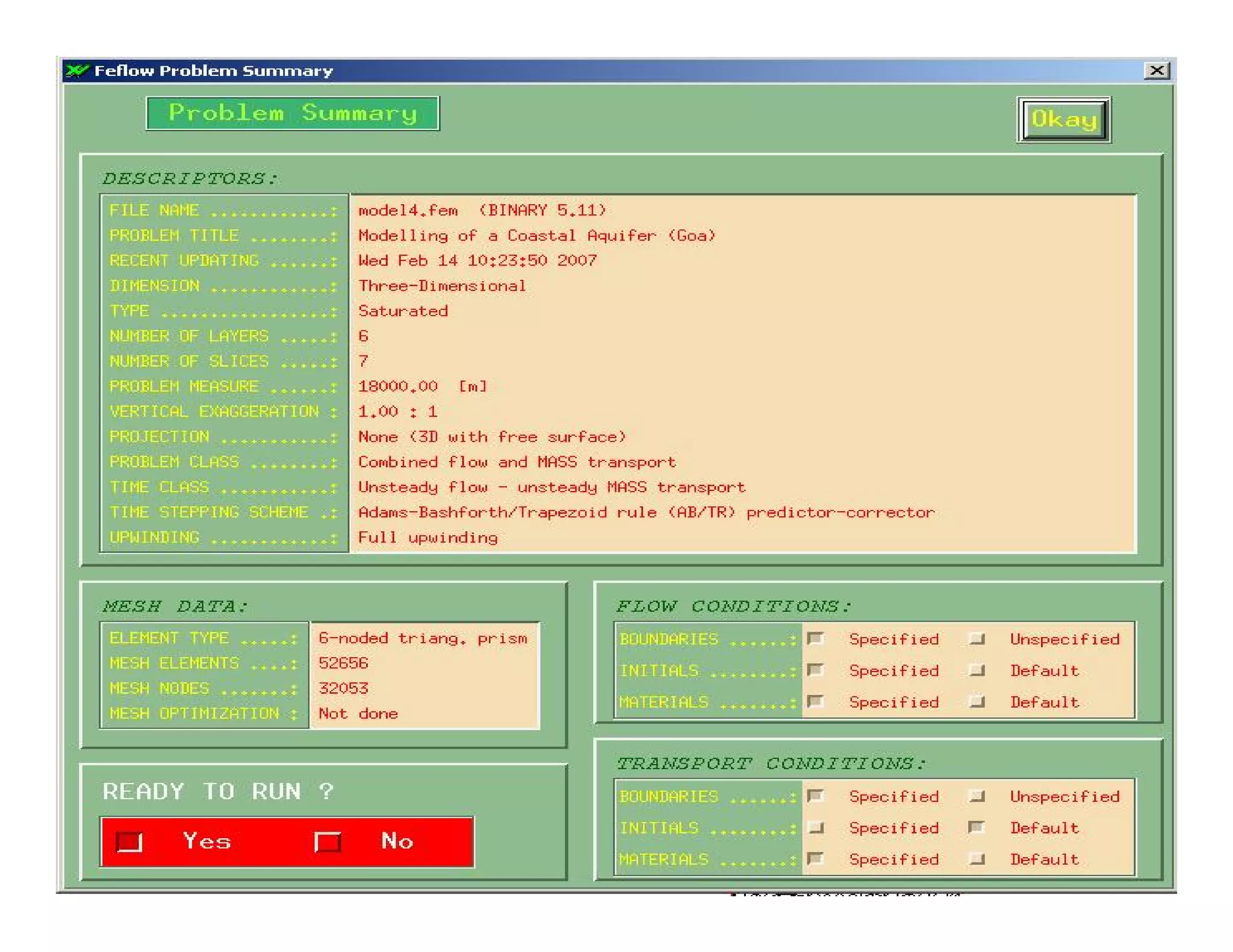Toggle Flow Initials Specified checkbox
The height and width of the screenshot is (952, 1233).
pos(815,670)
